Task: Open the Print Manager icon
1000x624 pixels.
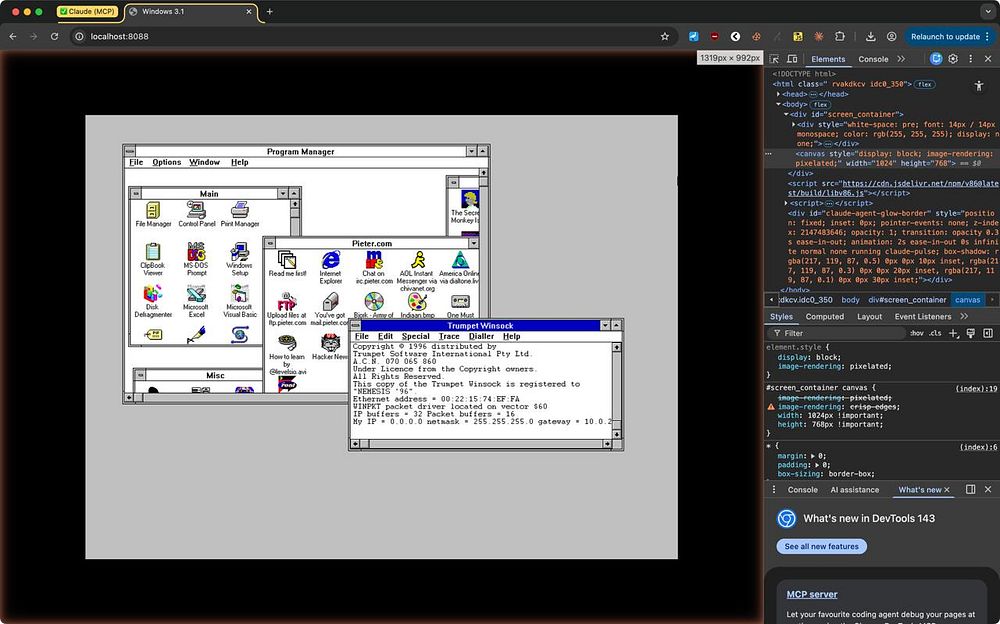Action: click(240, 211)
